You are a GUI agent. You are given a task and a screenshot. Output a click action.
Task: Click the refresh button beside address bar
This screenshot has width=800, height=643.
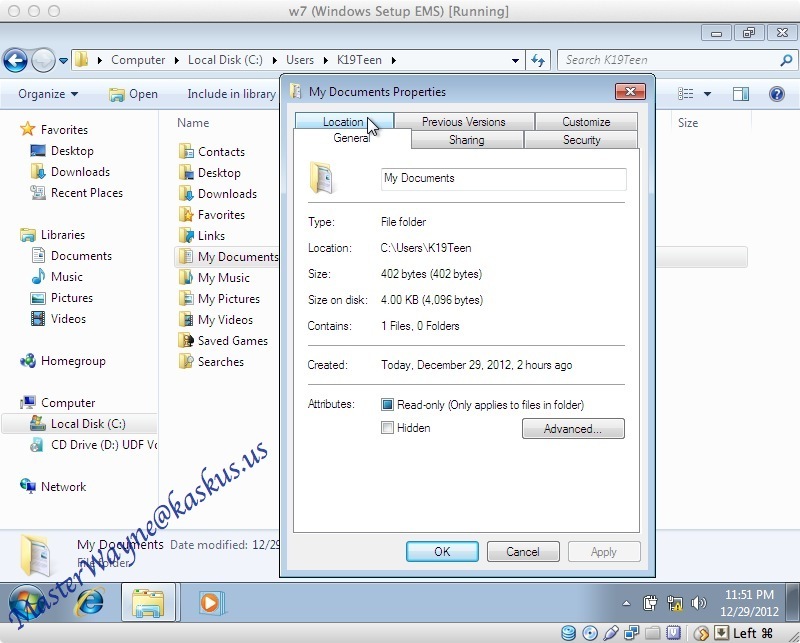[x=538, y=60]
